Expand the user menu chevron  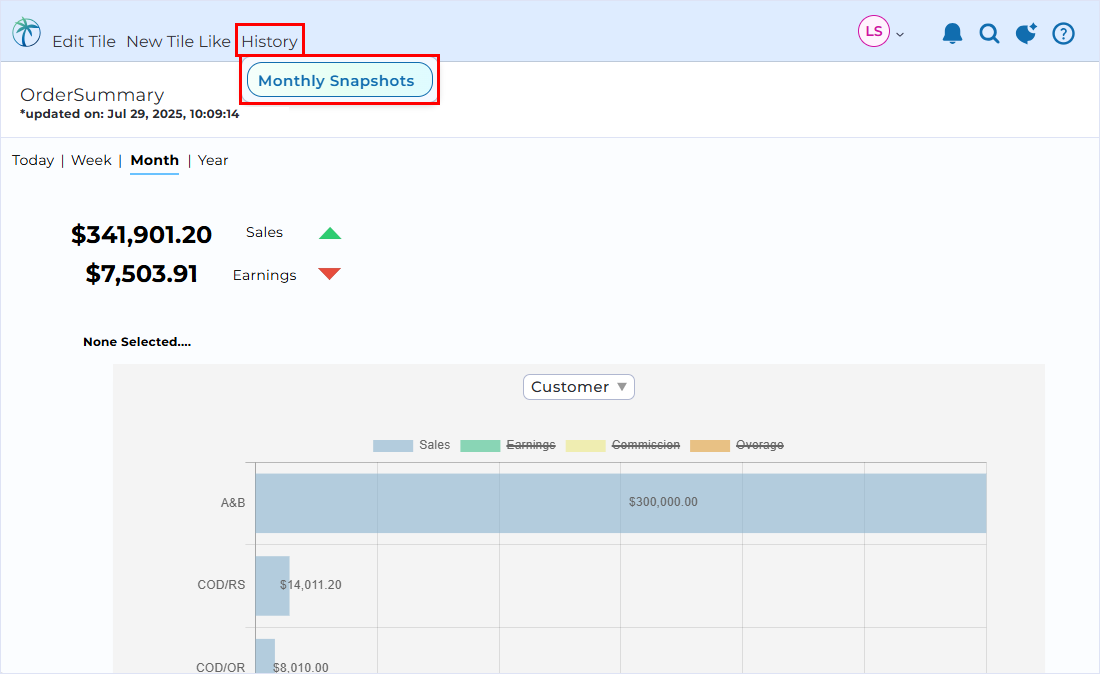tap(900, 34)
